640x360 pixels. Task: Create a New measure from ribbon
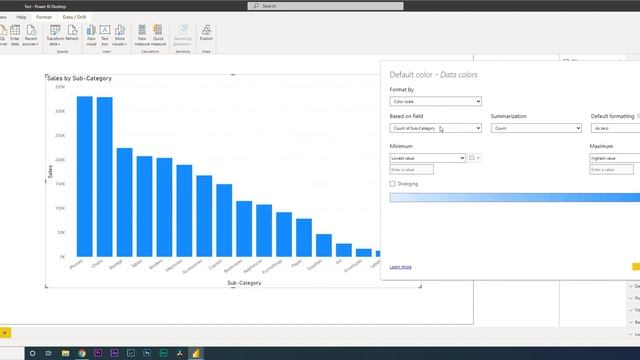[x=142, y=35]
